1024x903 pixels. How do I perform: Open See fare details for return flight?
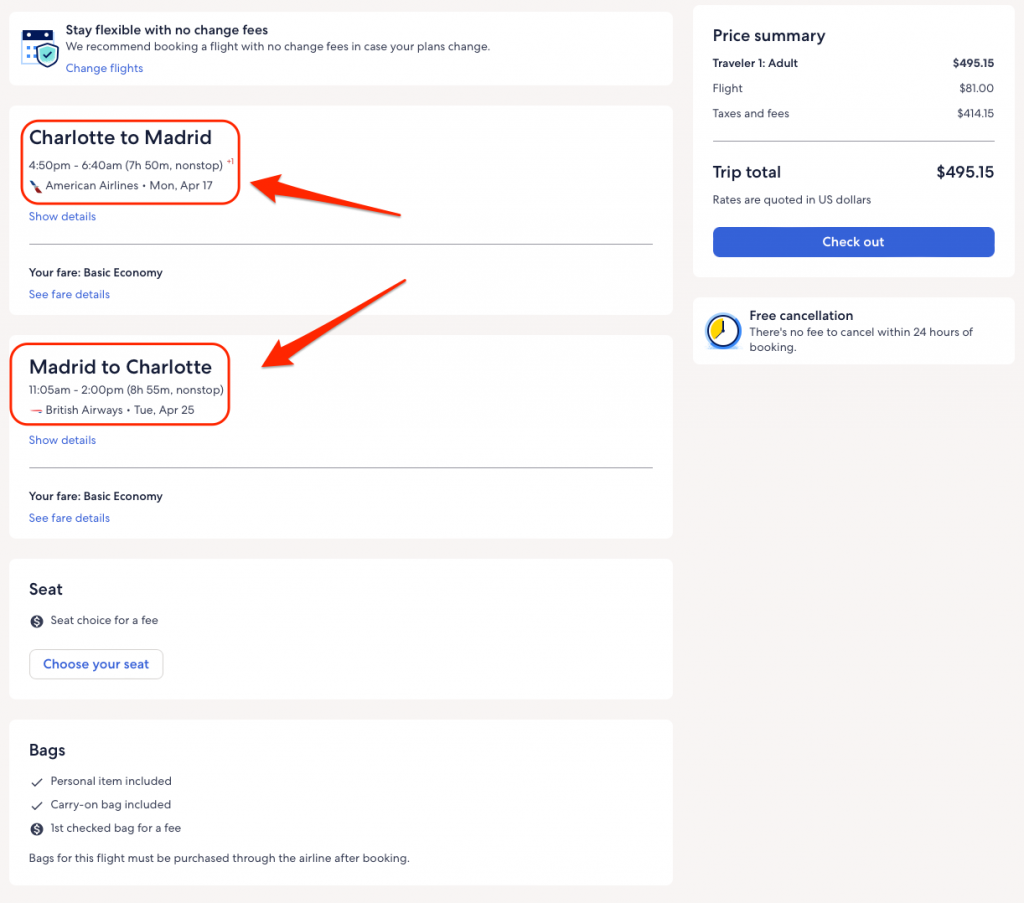click(x=69, y=519)
